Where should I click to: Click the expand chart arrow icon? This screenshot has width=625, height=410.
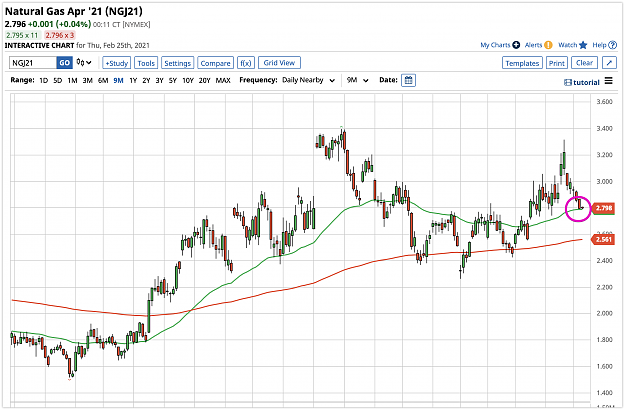(x=609, y=63)
